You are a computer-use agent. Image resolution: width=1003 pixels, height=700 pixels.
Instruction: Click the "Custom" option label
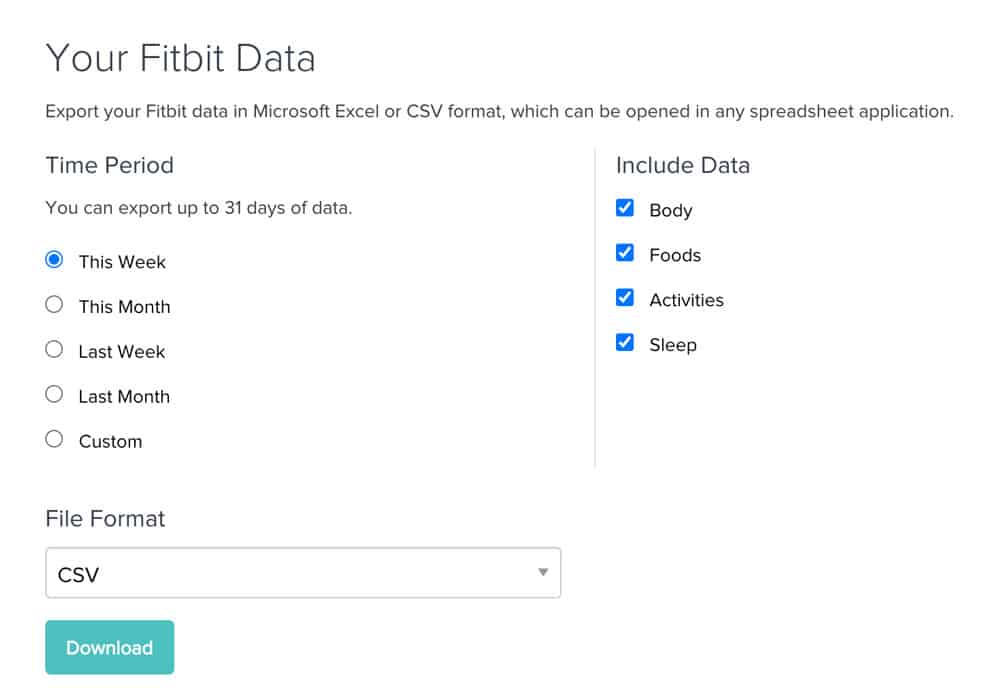(x=110, y=442)
